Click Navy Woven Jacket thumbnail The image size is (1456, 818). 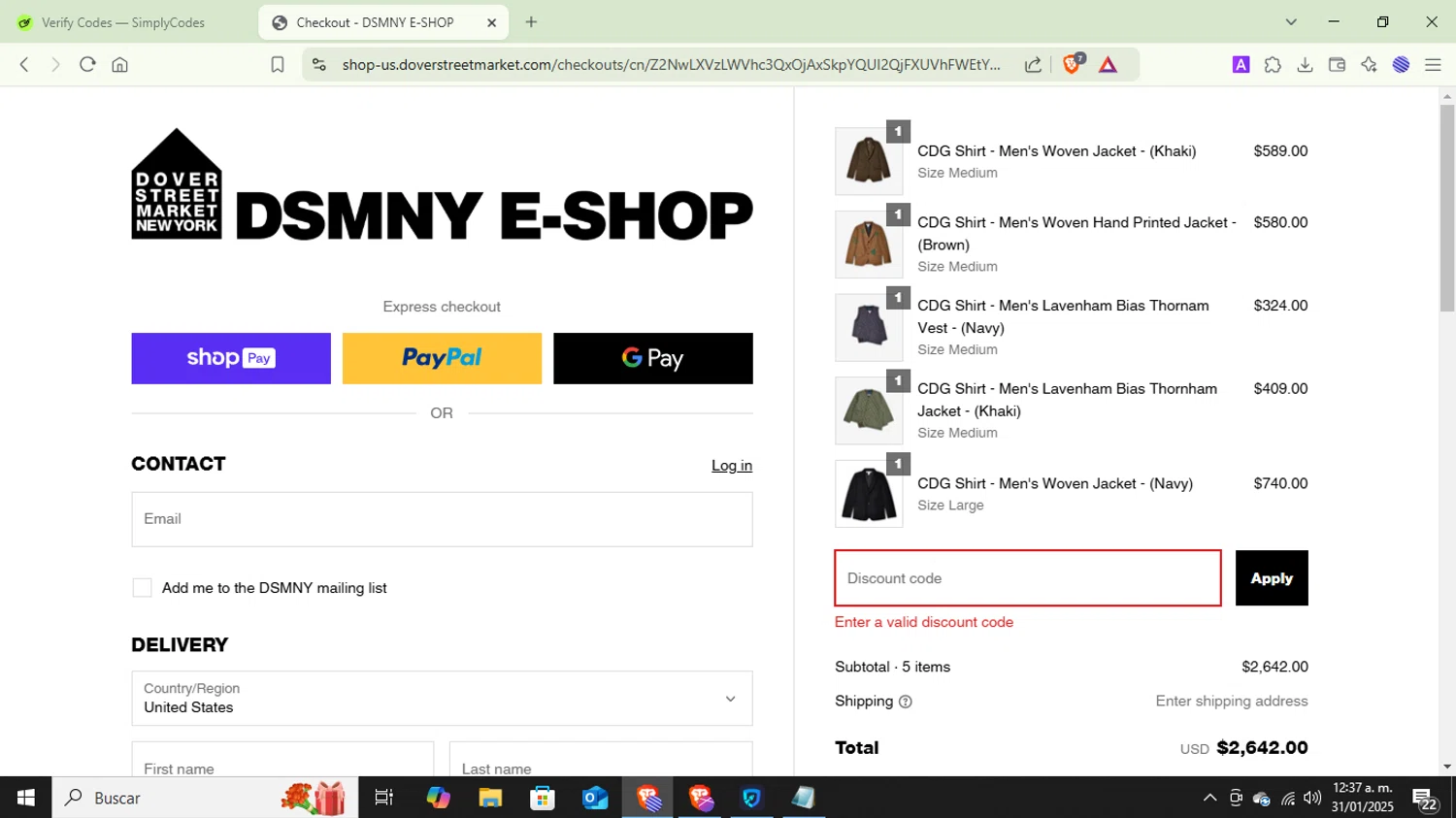tap(869, 494)
